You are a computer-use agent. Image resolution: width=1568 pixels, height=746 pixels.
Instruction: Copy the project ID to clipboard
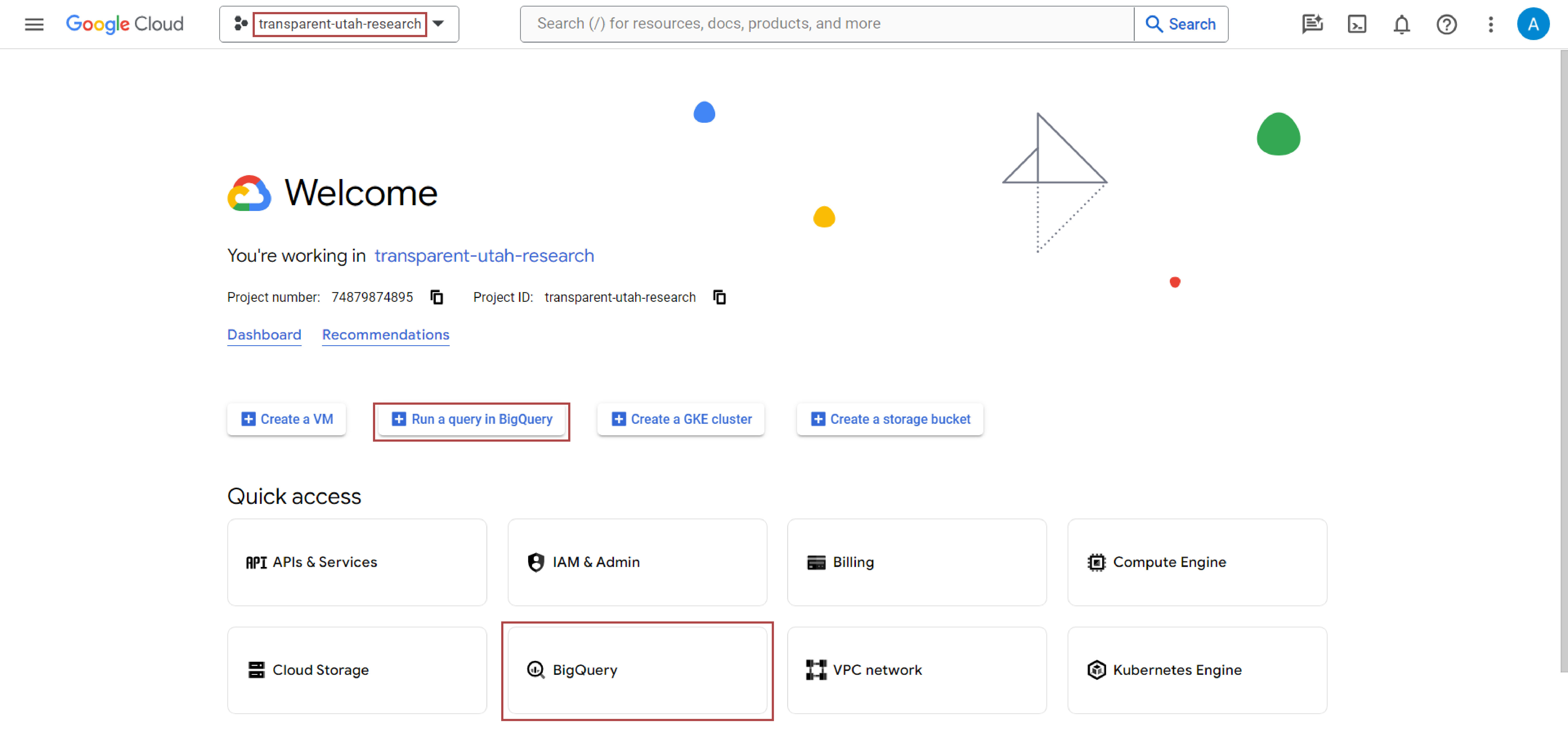tap(719, 297)
